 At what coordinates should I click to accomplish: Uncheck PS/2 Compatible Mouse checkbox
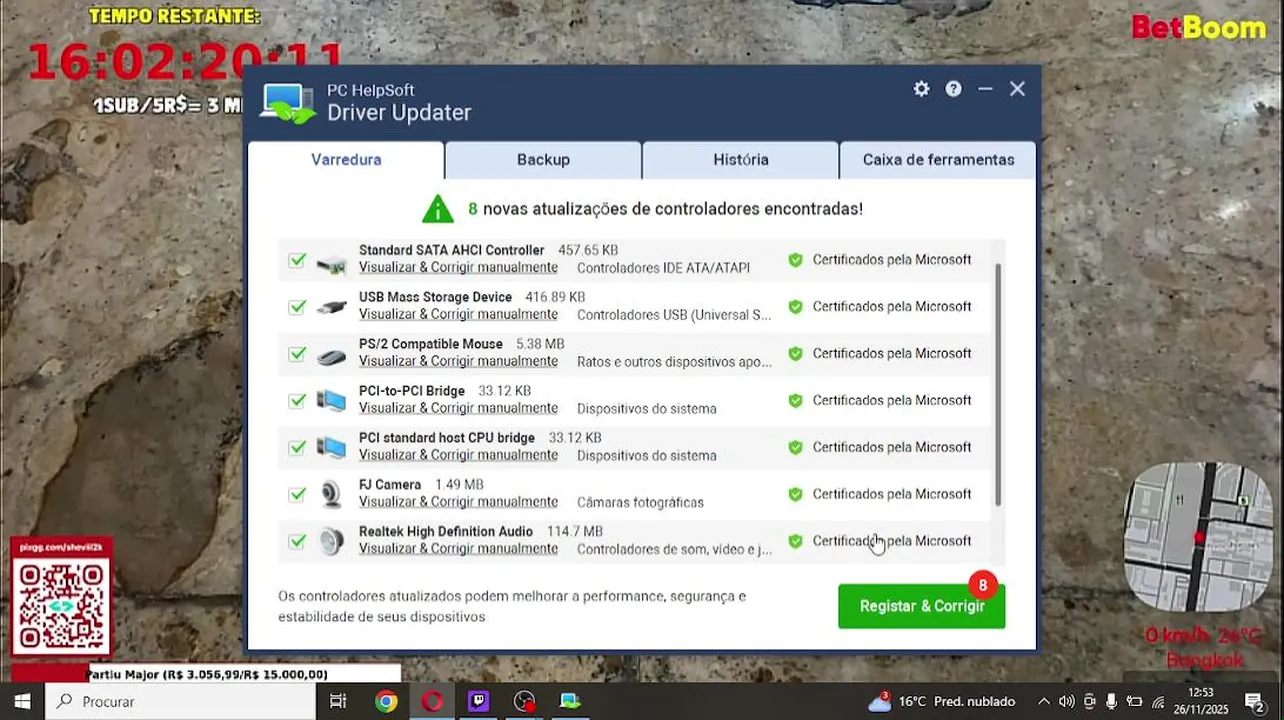pos(297,354)
